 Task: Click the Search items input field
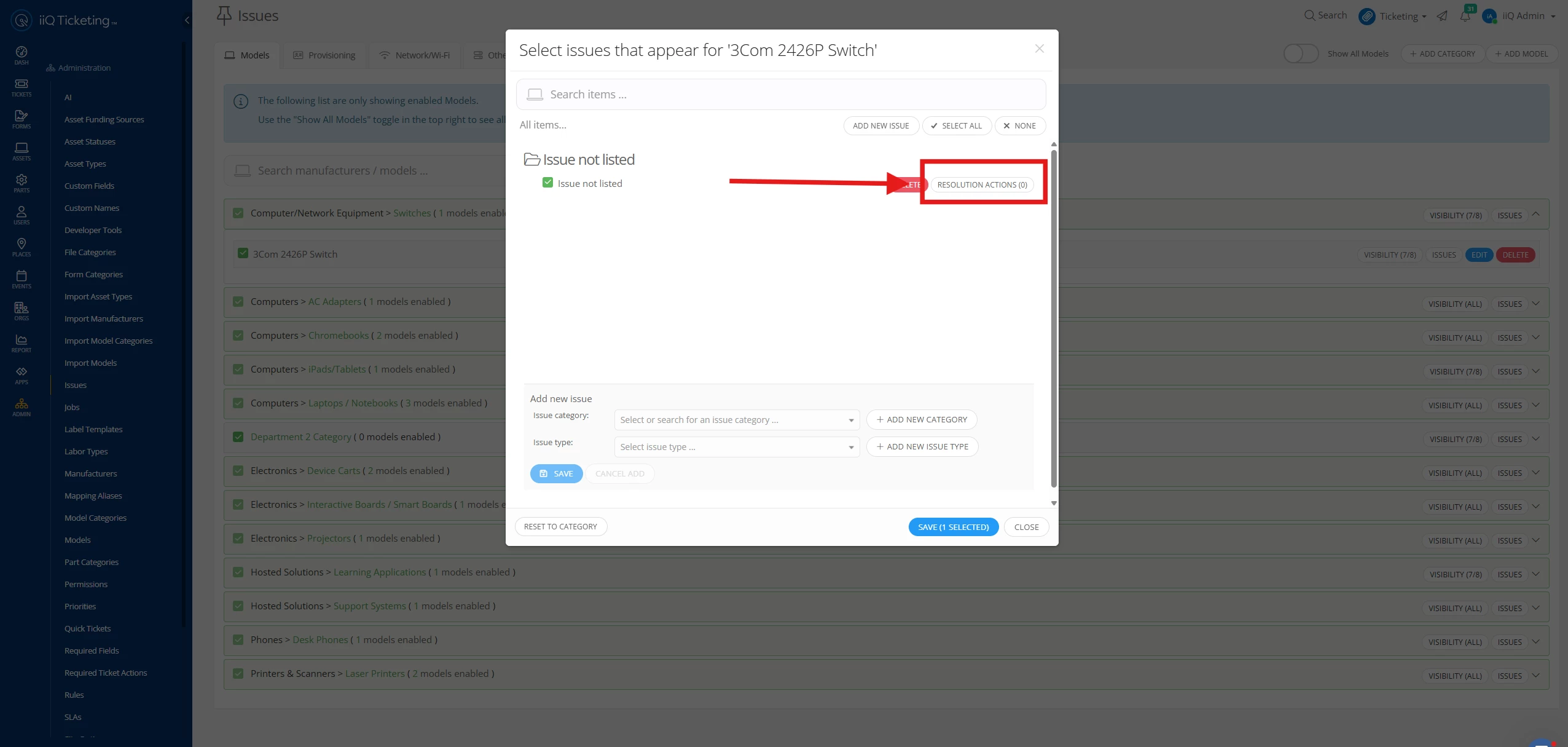point(781,95)
